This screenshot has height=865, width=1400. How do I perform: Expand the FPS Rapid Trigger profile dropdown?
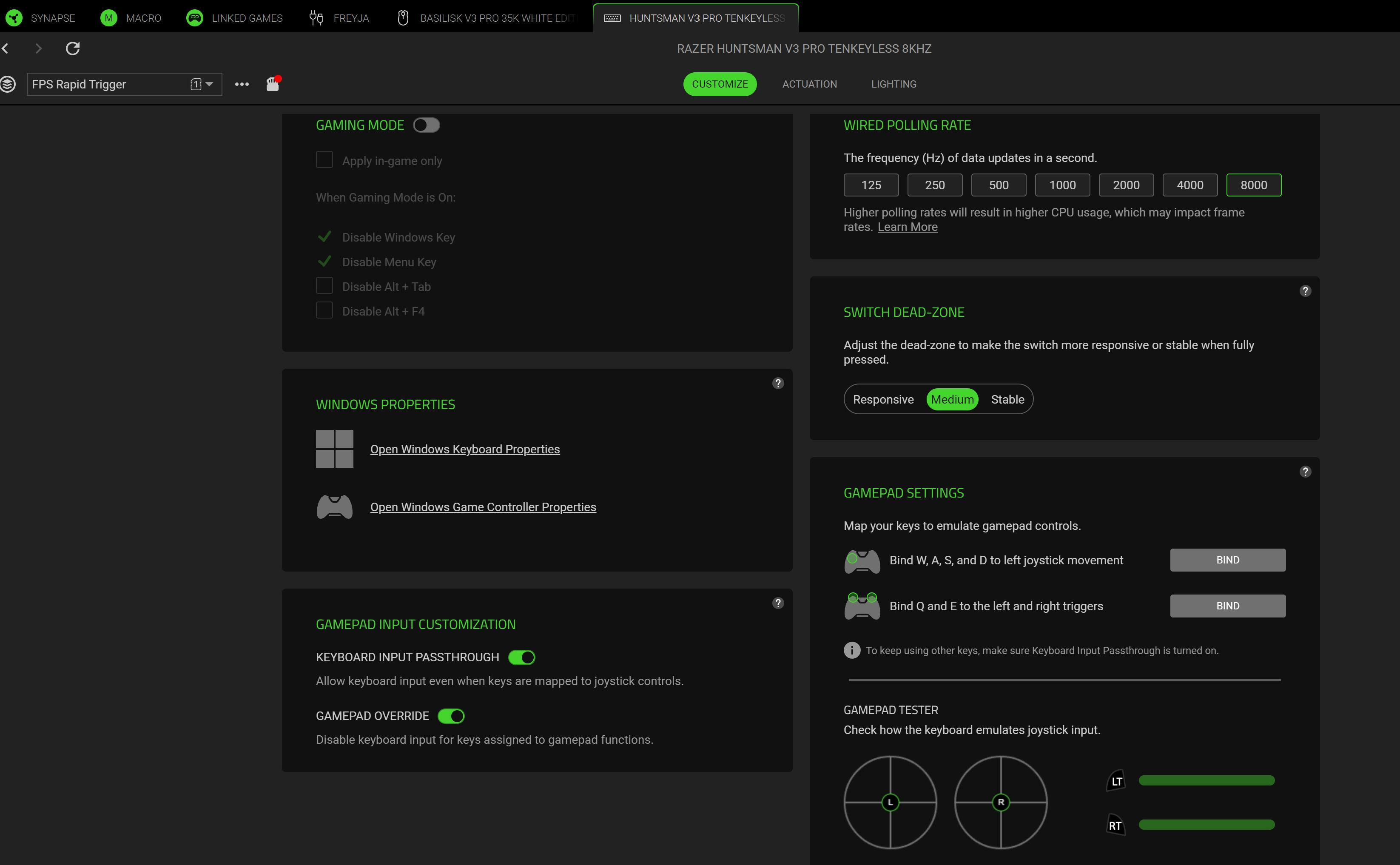[209, 84]
